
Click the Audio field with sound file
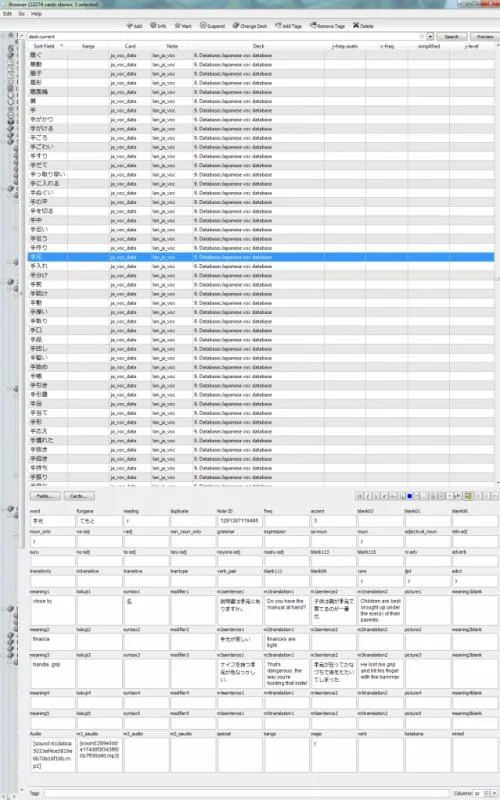(x=53, y=755)
